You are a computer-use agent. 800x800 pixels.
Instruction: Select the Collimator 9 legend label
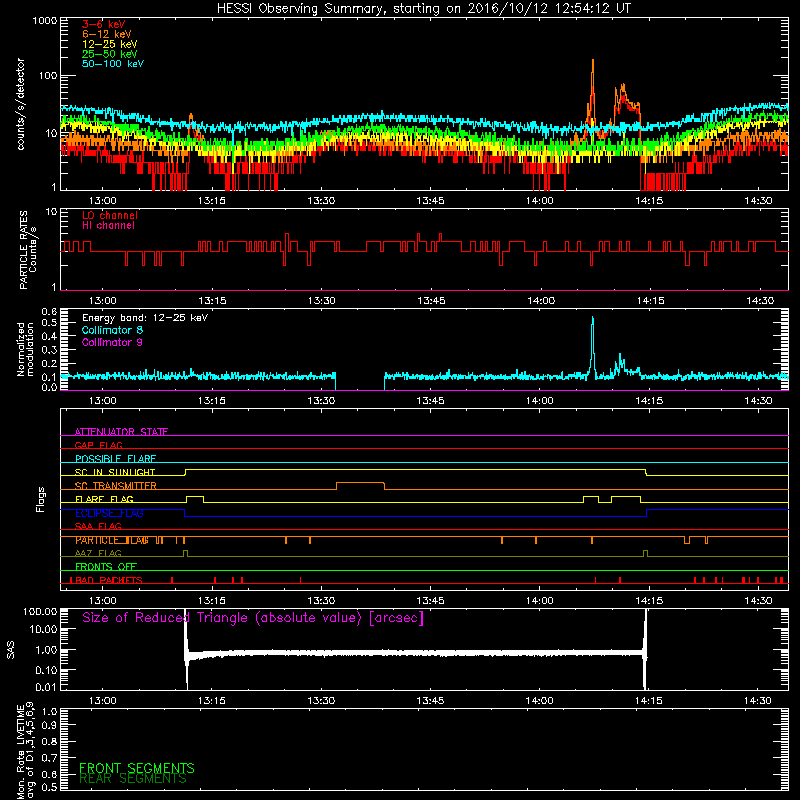(x=112, y=342)
